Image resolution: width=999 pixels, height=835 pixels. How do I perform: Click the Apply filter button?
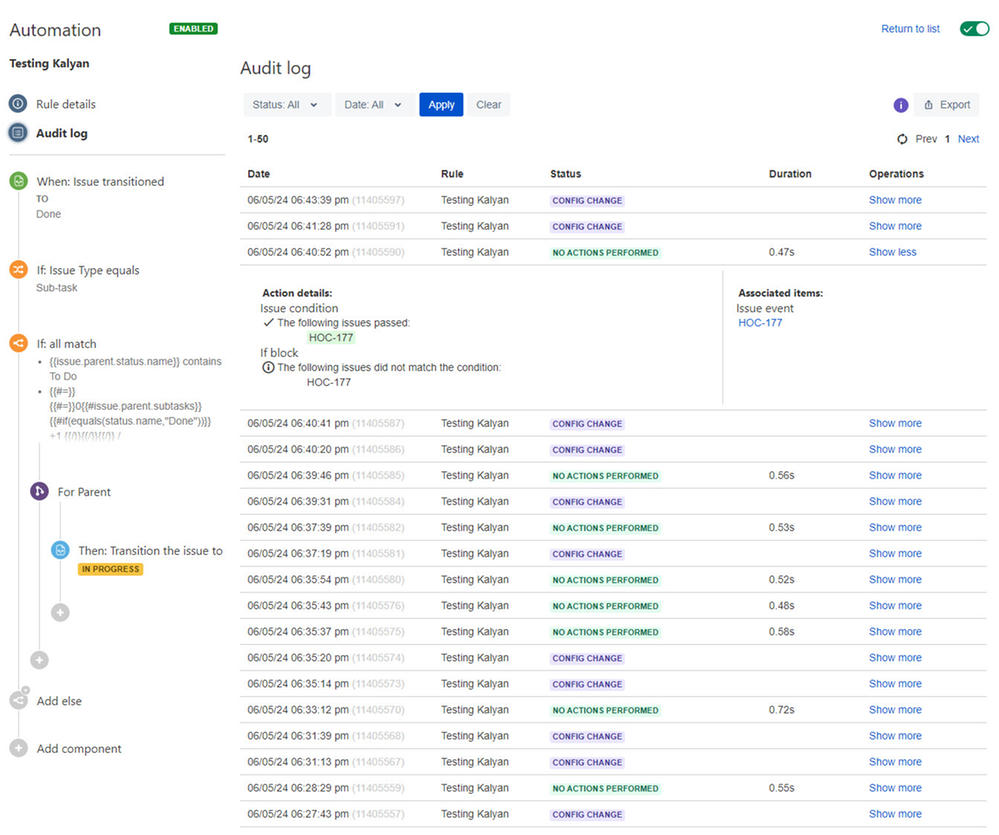click(x=441, y=105)
